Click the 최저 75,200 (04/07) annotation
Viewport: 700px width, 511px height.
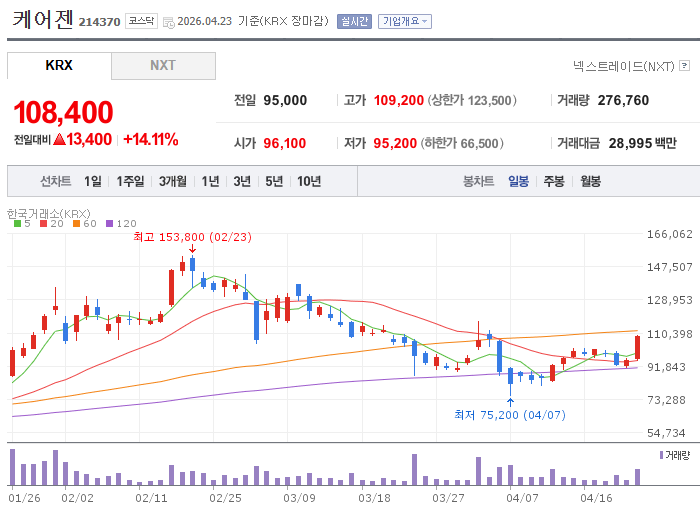[510, 415]
